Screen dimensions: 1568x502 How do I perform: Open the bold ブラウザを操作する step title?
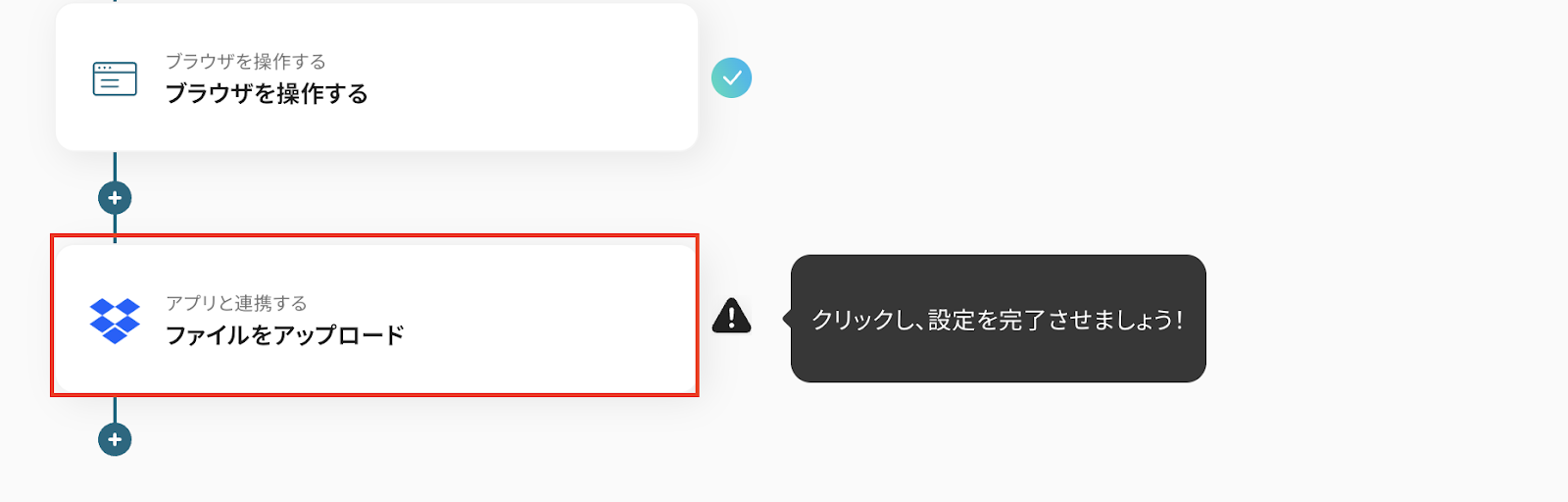point(267,93)
